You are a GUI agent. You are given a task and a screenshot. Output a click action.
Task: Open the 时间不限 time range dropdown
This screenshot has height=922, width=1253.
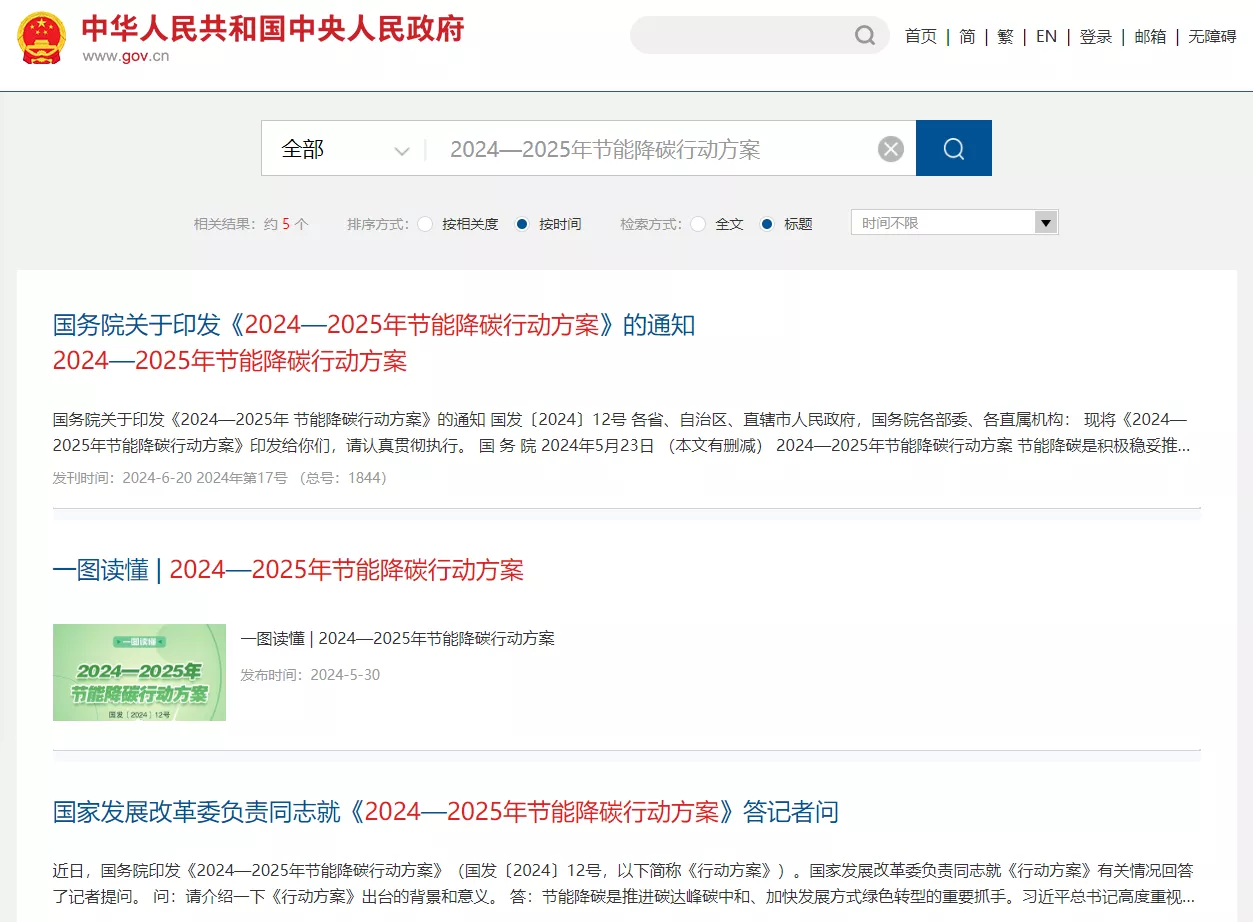[954, 223]
